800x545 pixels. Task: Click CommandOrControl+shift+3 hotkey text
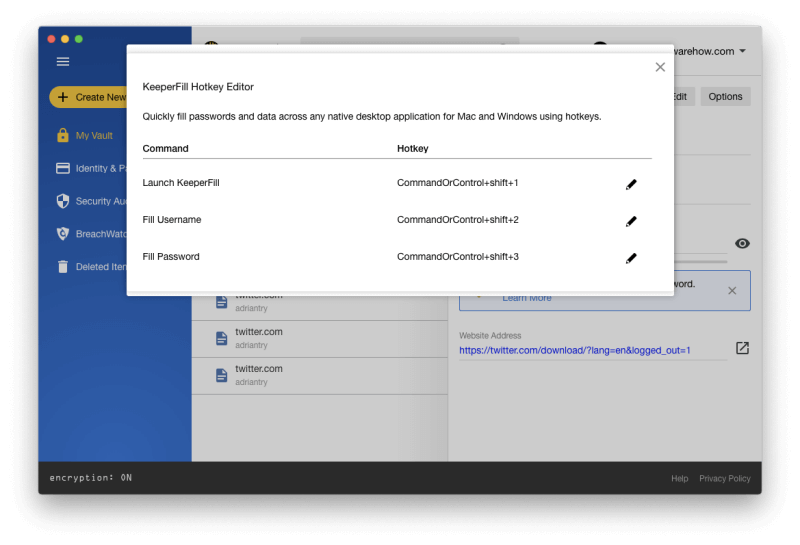pyautogui.click(x=458, y=257)
